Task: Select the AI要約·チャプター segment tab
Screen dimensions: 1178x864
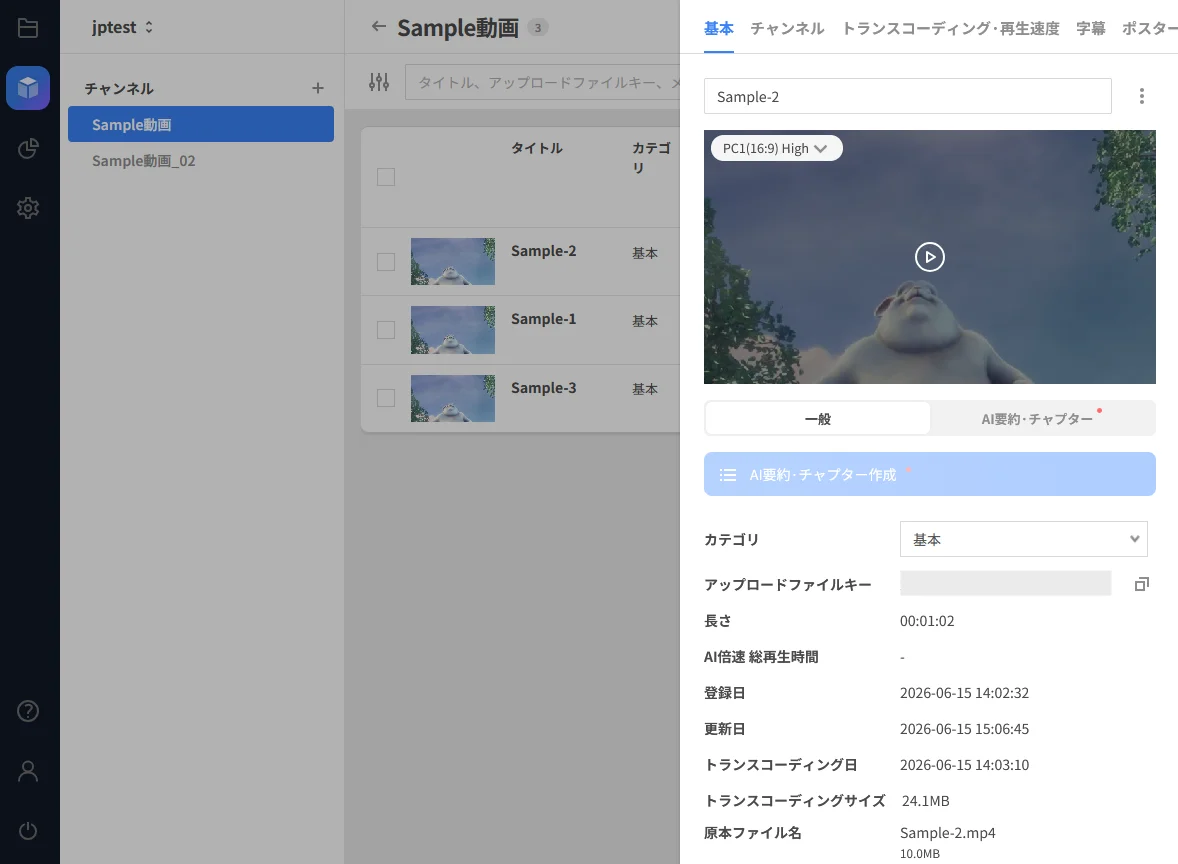Action: [1042, 418]
